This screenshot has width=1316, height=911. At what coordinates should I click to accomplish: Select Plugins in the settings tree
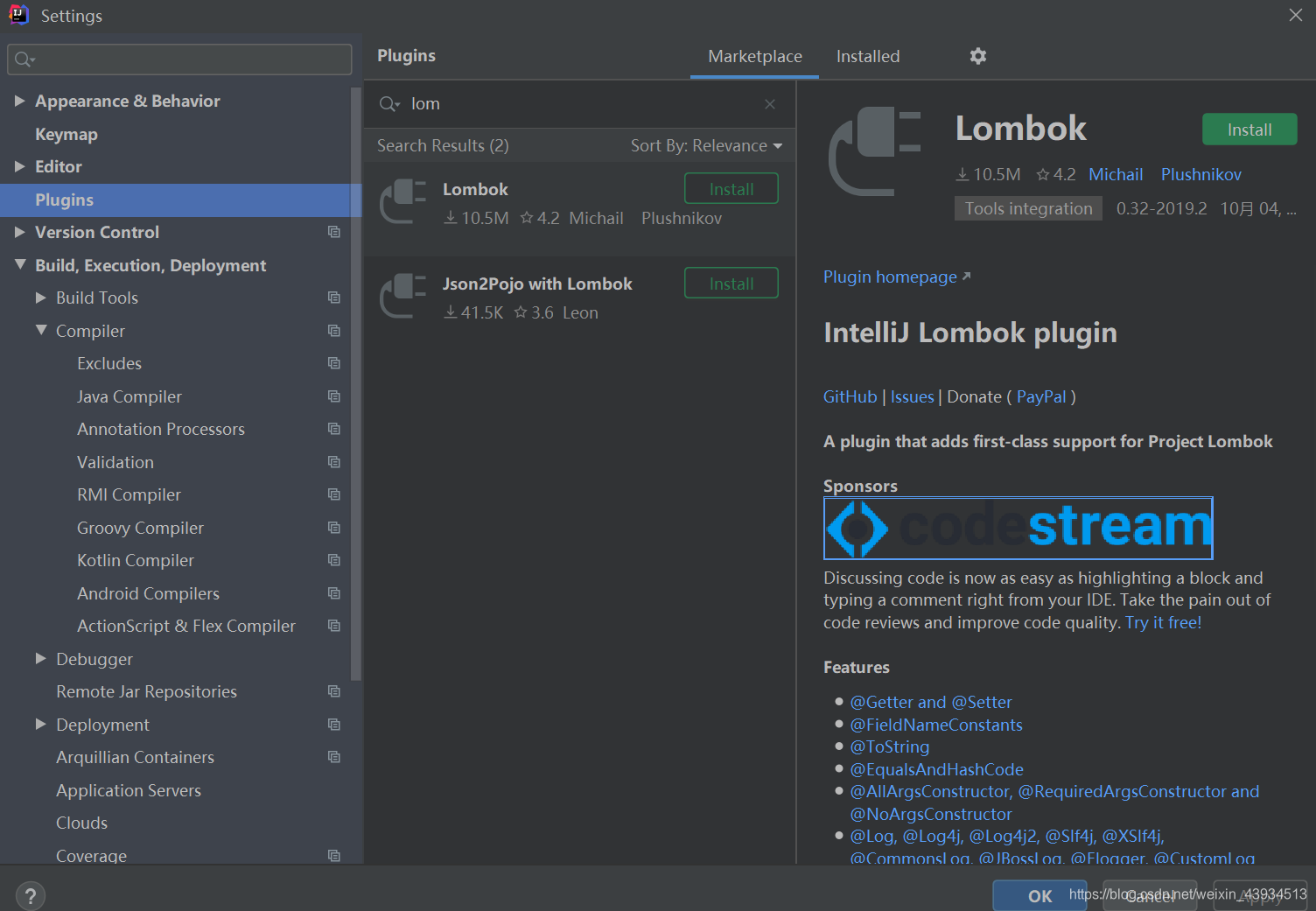point(180,200)
